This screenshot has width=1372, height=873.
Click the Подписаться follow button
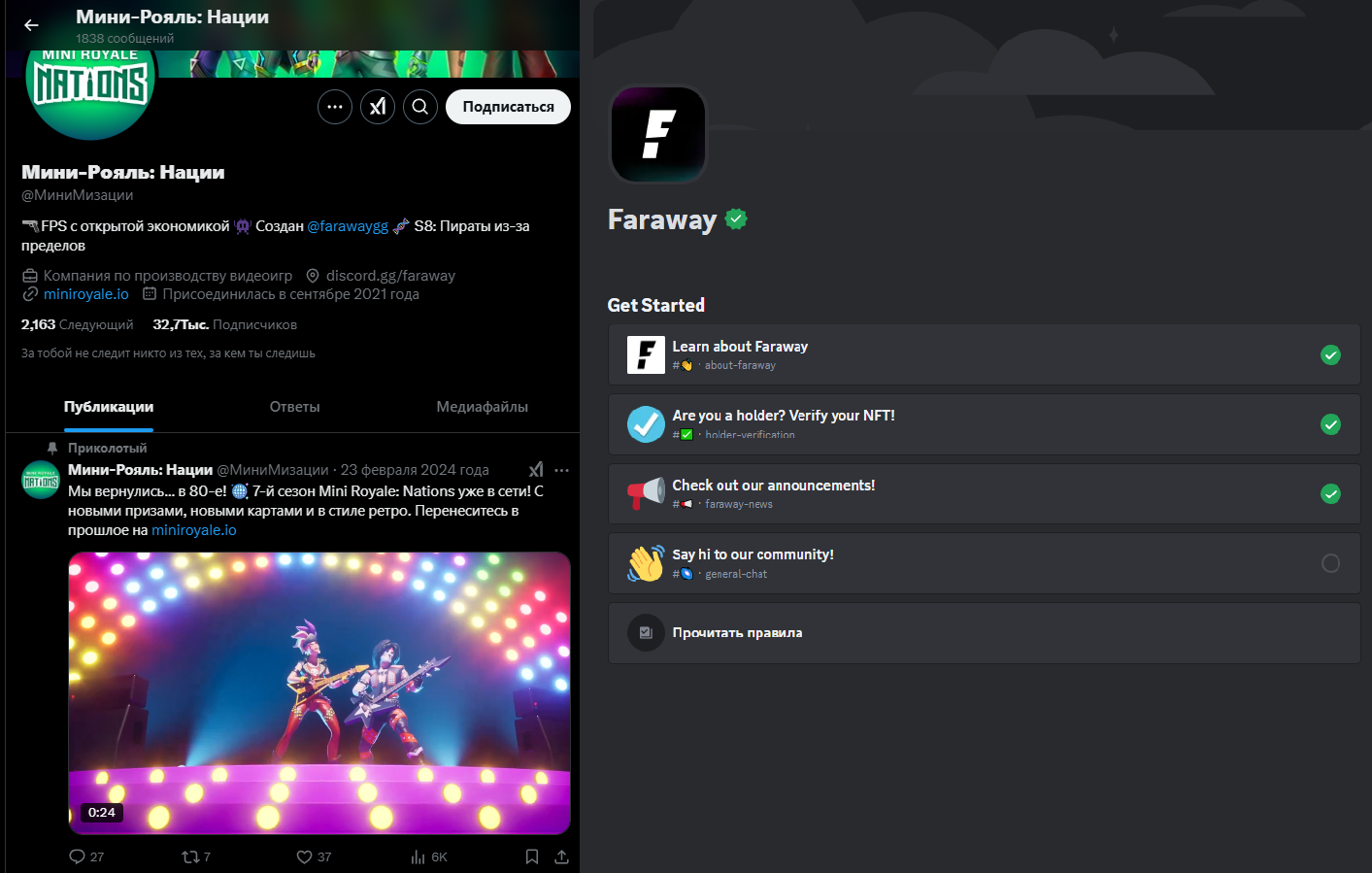tap(508, 107)
